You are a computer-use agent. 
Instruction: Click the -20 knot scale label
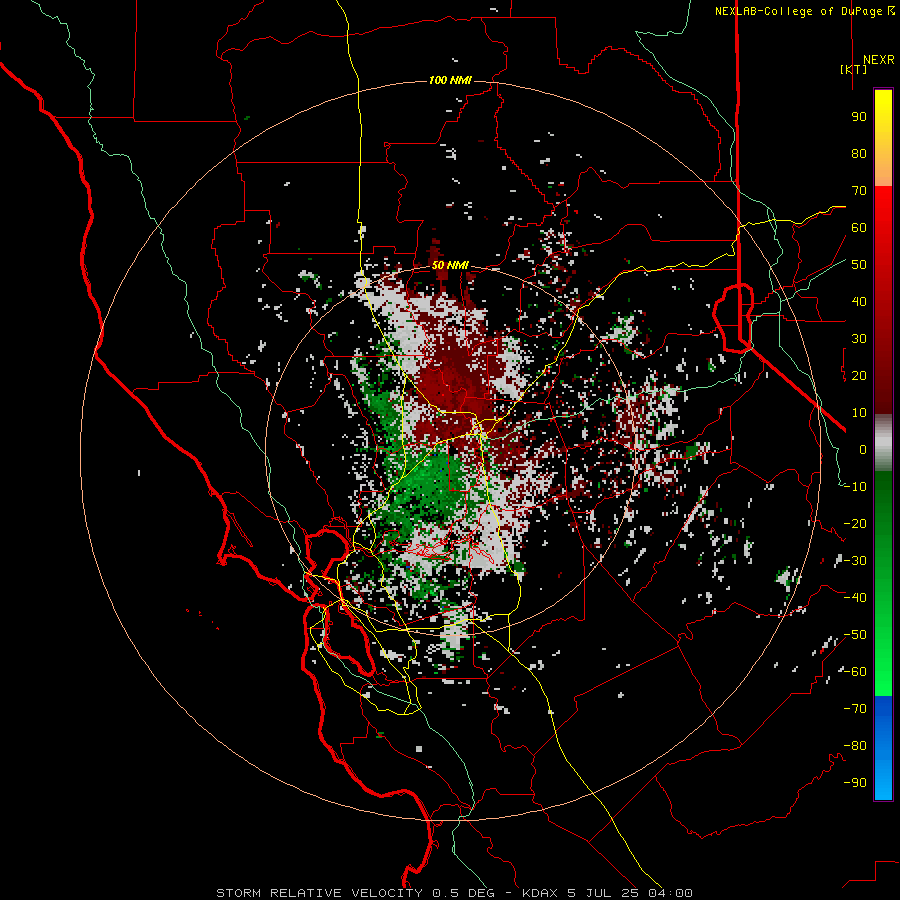[855, 523]
